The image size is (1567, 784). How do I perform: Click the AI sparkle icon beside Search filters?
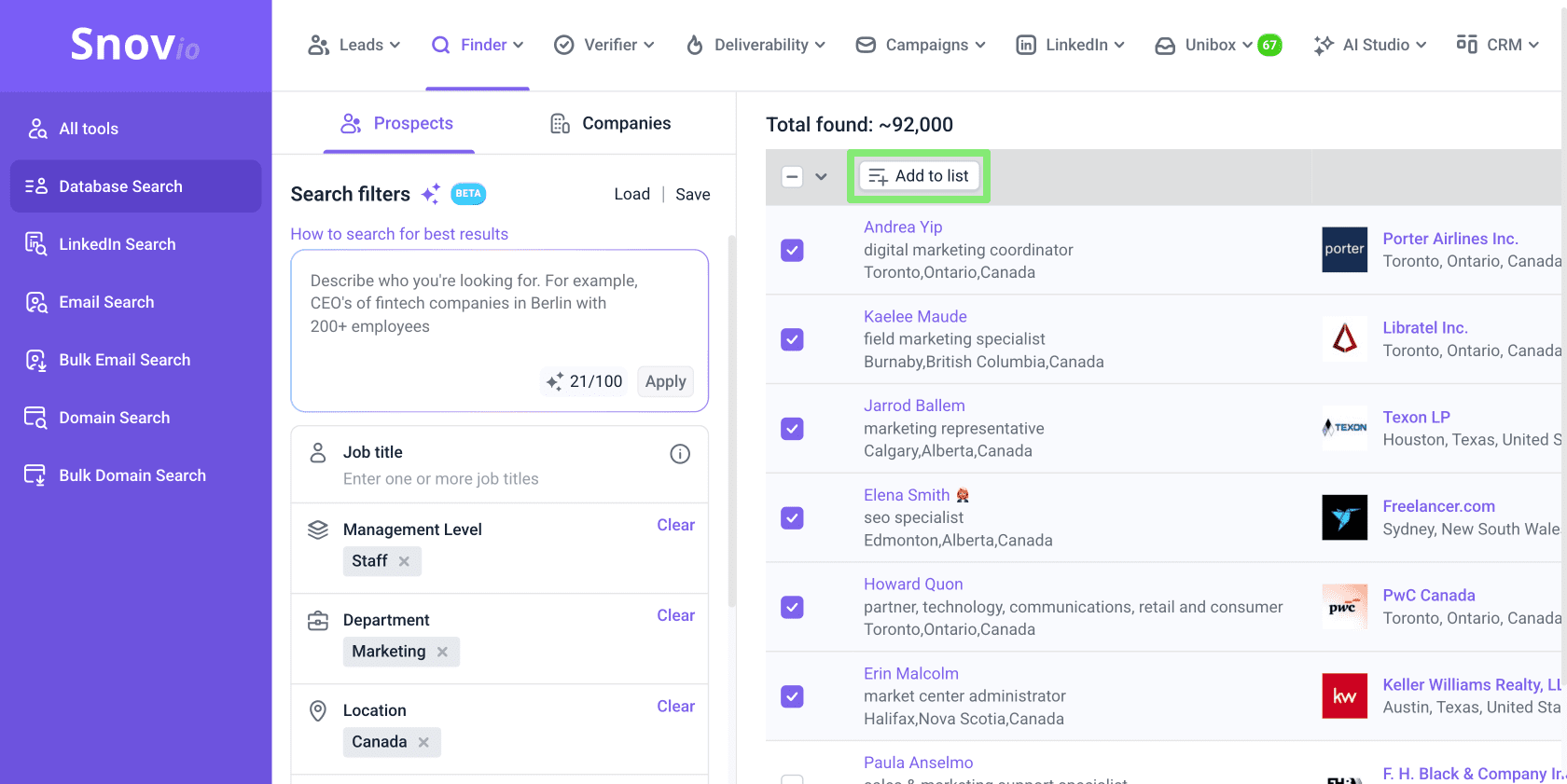coord(430,194)
